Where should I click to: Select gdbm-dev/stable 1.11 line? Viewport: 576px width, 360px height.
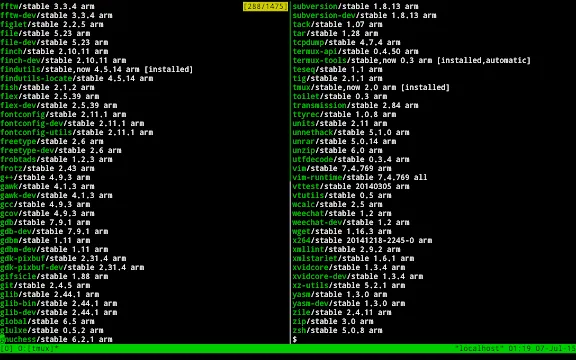click(x=54, y=249)
